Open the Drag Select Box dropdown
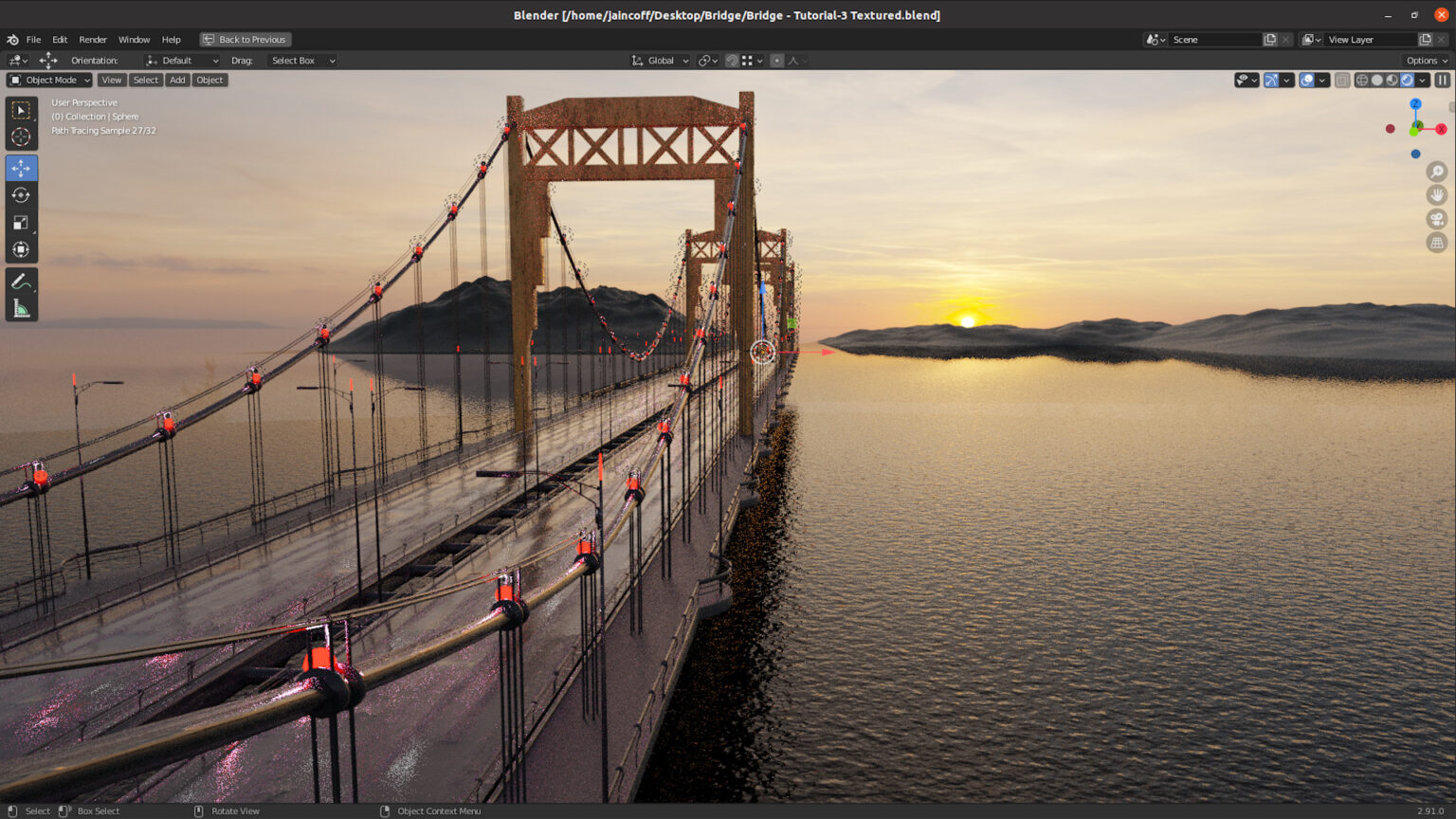The height and width of the screenshot is (819, 1456). pyautogui.click(x=301, y=60)
